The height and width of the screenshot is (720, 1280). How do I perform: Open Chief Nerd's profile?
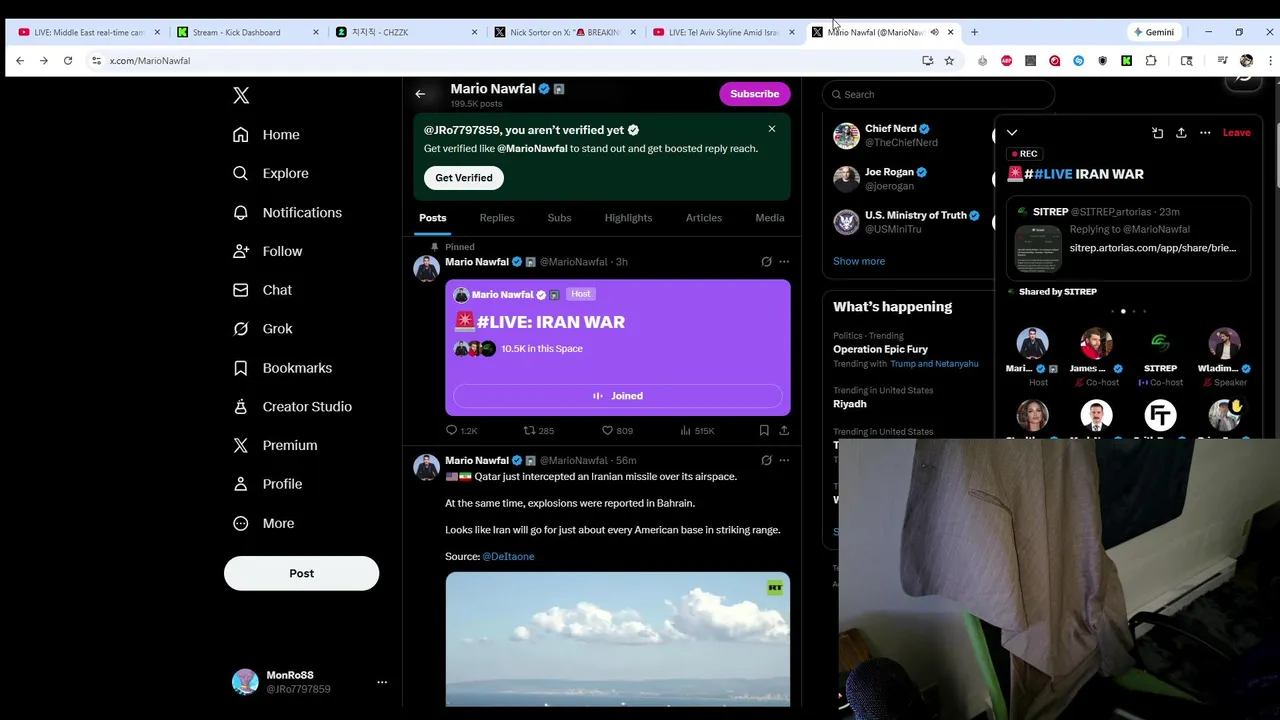[x=890, y=129]
